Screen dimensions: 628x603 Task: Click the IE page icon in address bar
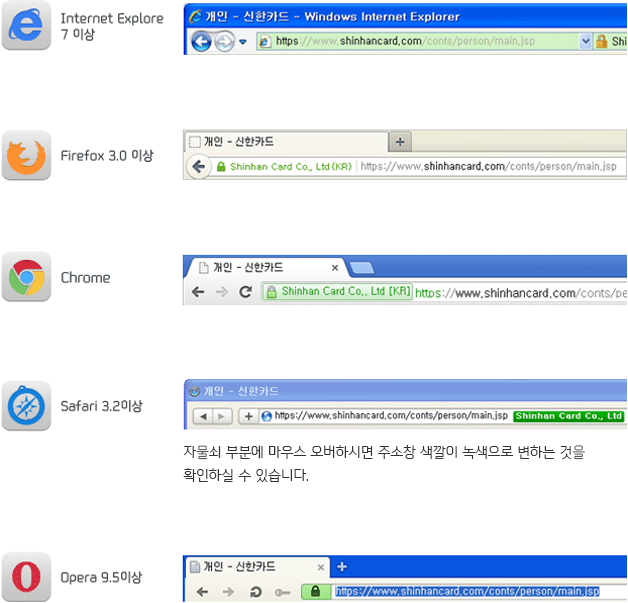tap(264, 42)
